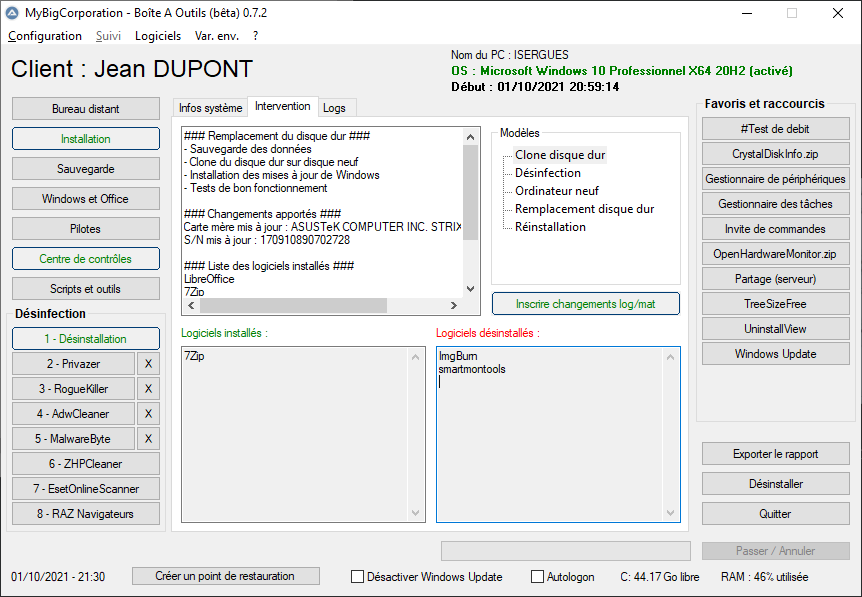Click the intervention text left-scroll arrow
The width and height of the screenshot is (862, 597).
(x=191, y=305)
